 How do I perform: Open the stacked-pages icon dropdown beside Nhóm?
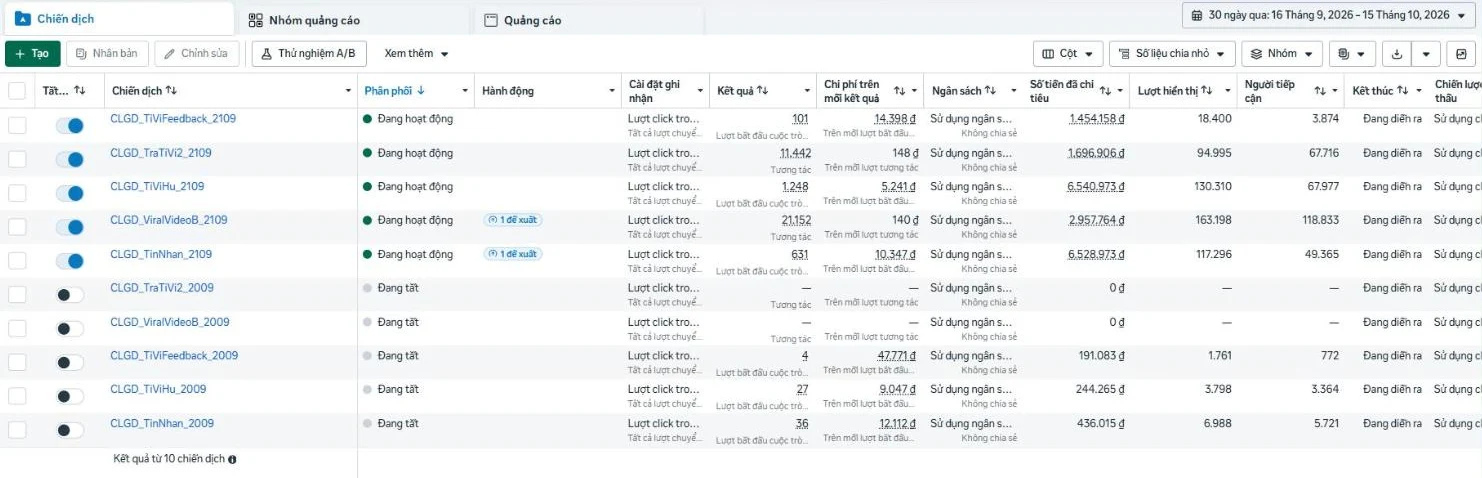pyautogui.click(x=1352, y=53)
